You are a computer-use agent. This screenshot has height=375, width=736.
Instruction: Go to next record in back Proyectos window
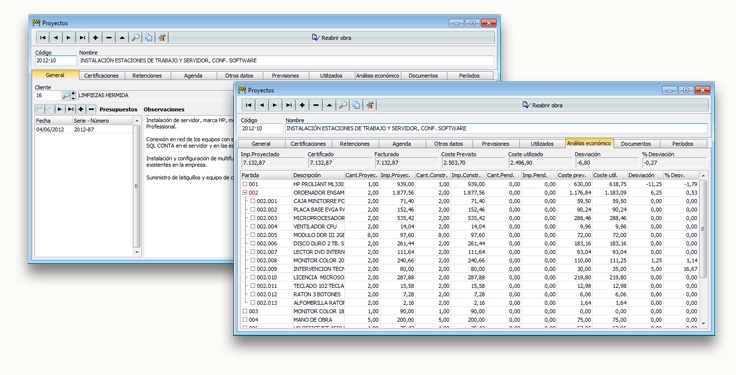point(69,38)
